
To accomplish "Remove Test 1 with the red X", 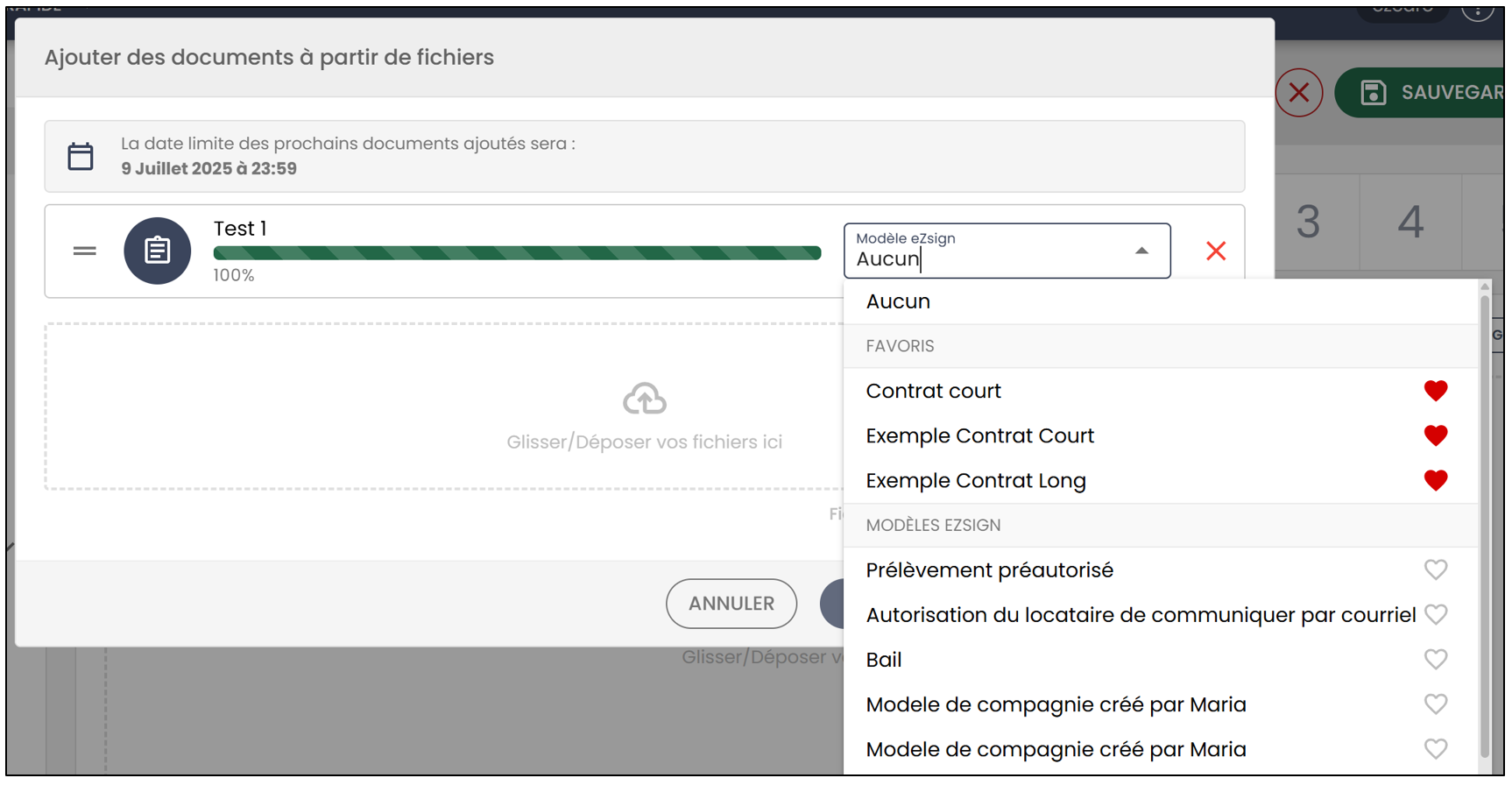I will [x=1216, y=251].
